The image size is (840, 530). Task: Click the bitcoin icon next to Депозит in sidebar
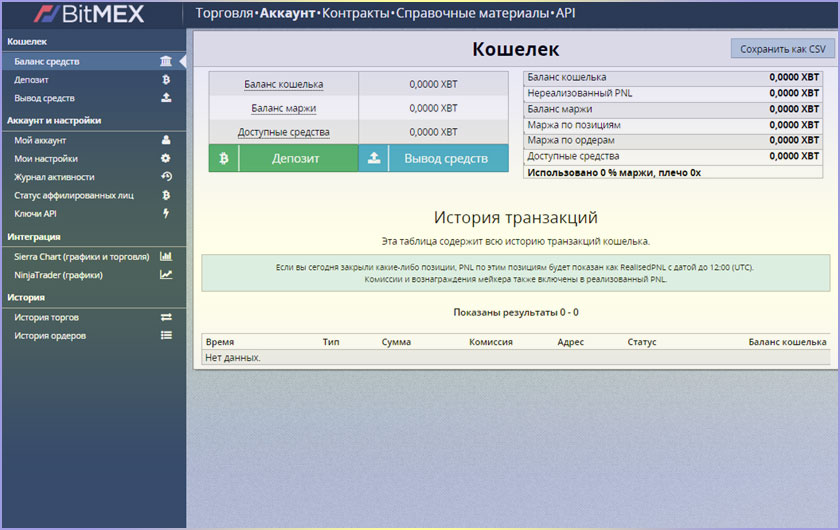tap(166, 80)
